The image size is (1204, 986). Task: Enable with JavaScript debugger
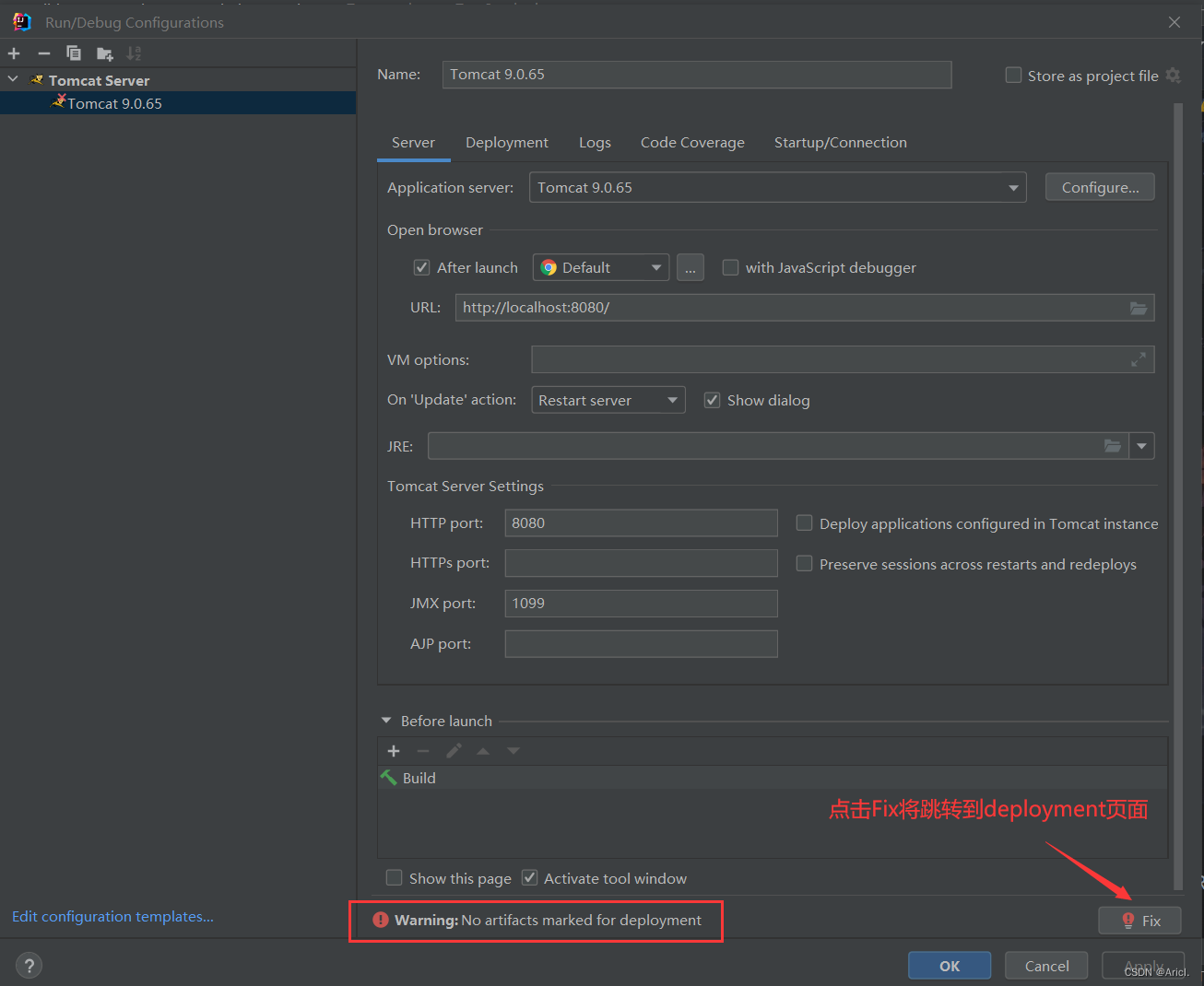click(x=730, y=268)
